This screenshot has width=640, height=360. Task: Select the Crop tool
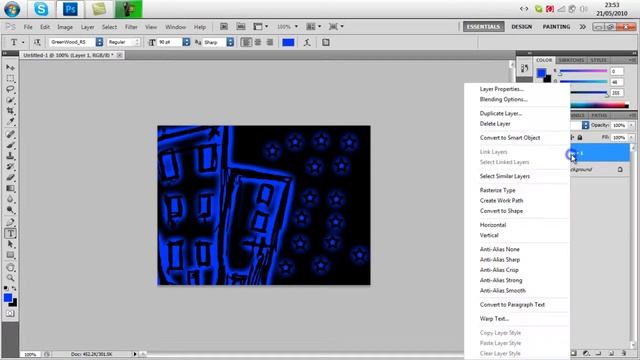[10, 111]
